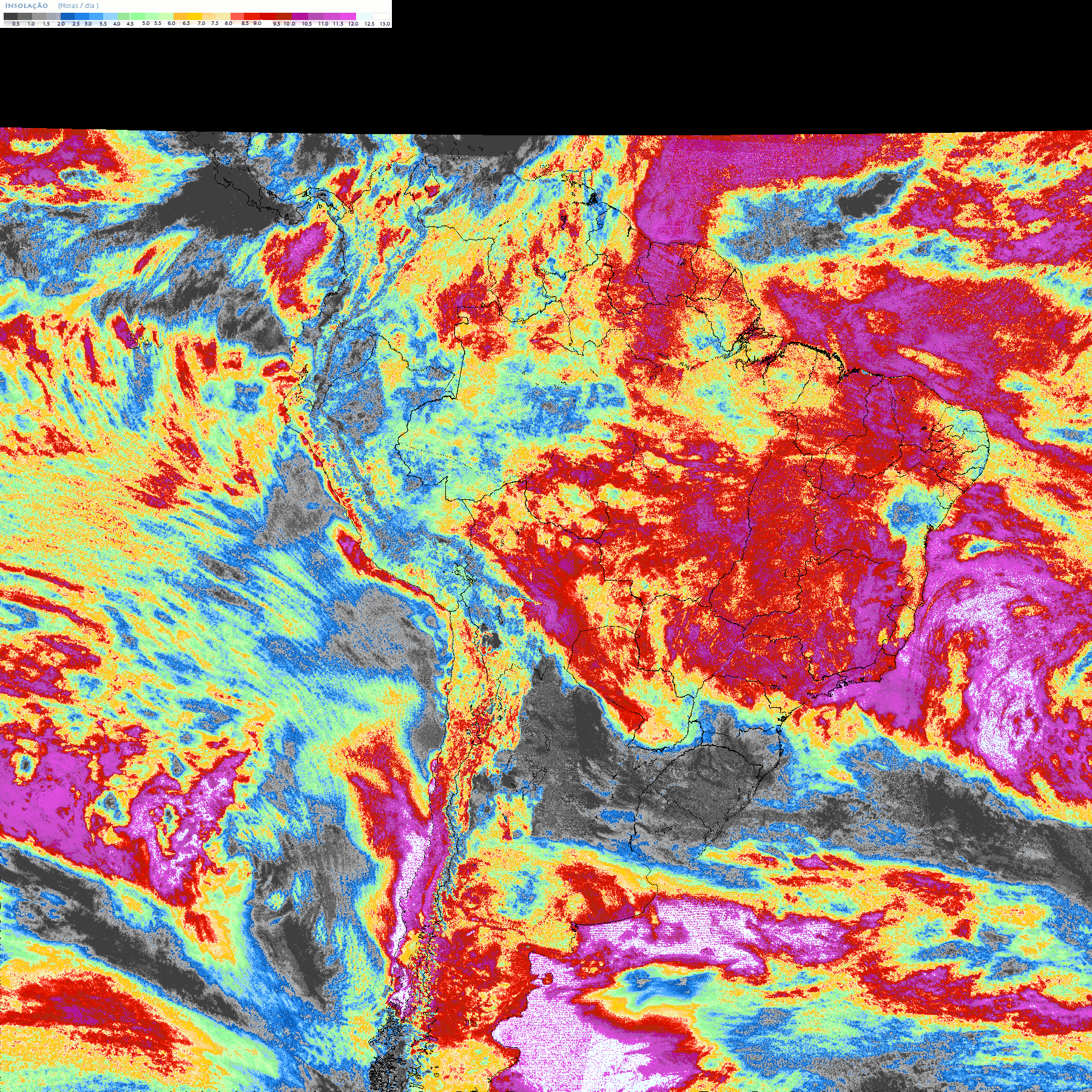
Task: Click the 12.5 legend value
Action: [x=369, y=24]
